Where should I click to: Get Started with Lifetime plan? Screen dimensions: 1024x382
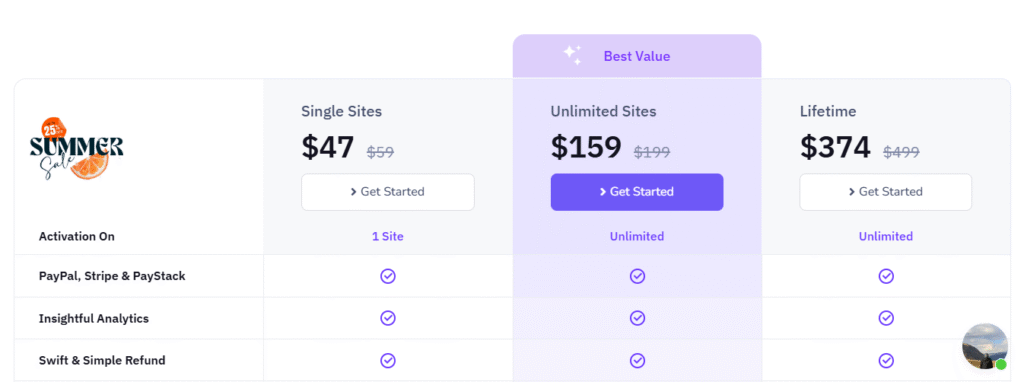pyautogui.click(x=886, y=192)
